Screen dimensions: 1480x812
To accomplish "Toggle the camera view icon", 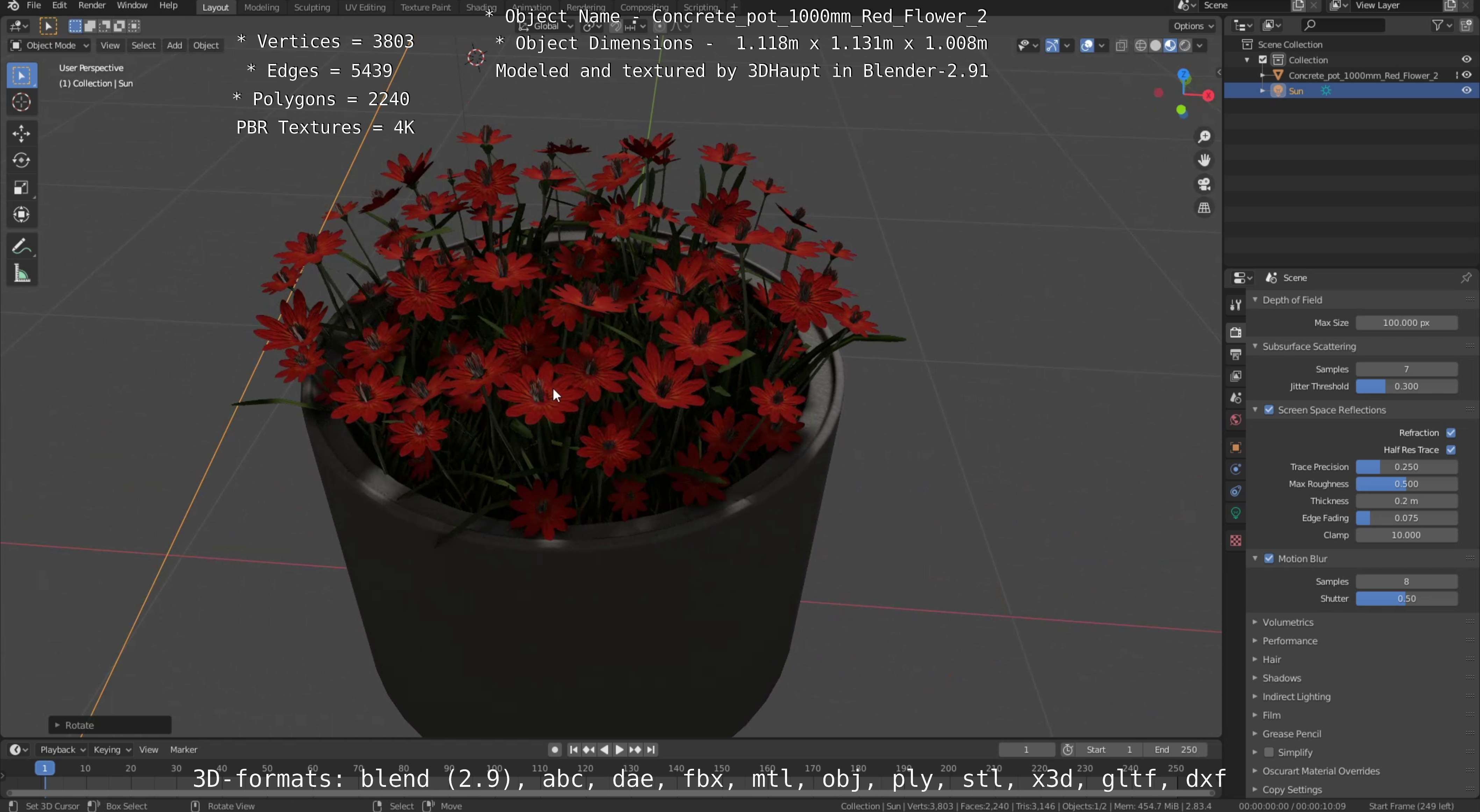I will tap(1204, 184).
